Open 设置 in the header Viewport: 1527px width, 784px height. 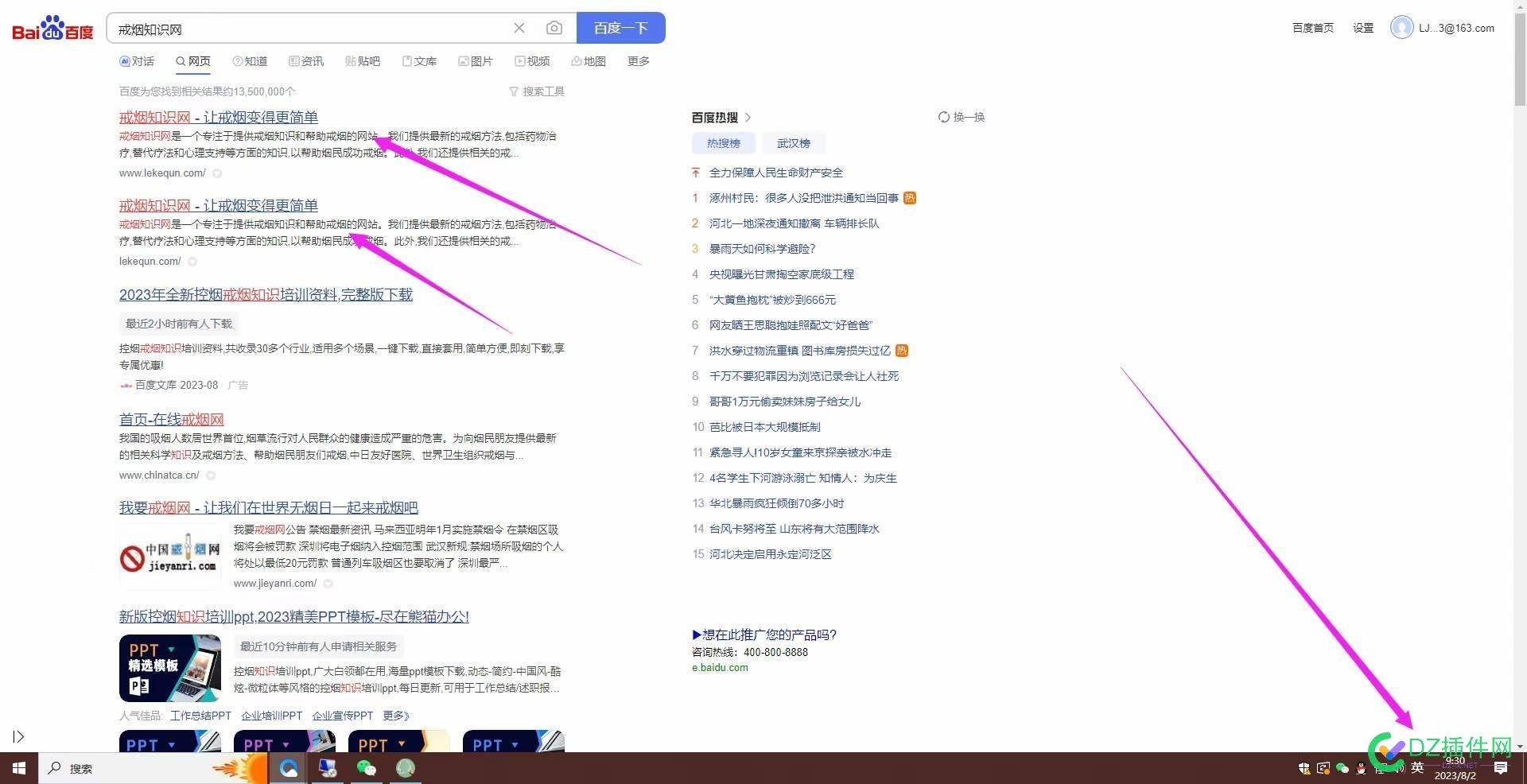1363,28
